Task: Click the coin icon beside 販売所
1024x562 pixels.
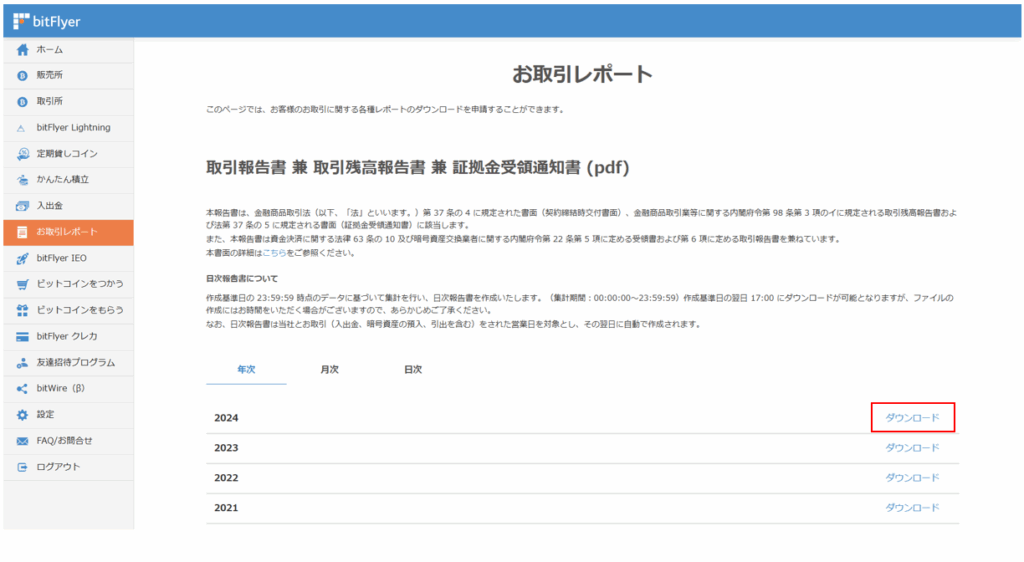Action: point(22,76)
